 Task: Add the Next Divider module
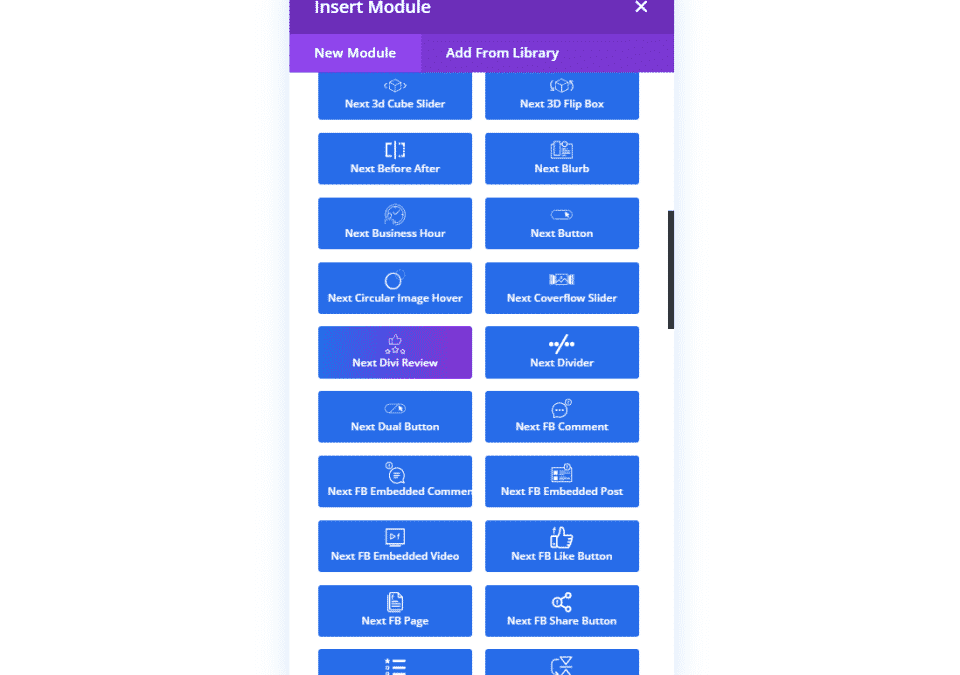point(561,352)
